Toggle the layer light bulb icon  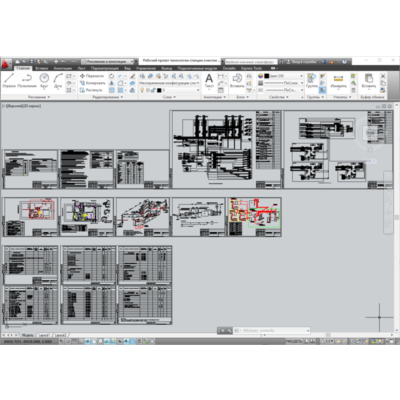[x=142, y=90]
